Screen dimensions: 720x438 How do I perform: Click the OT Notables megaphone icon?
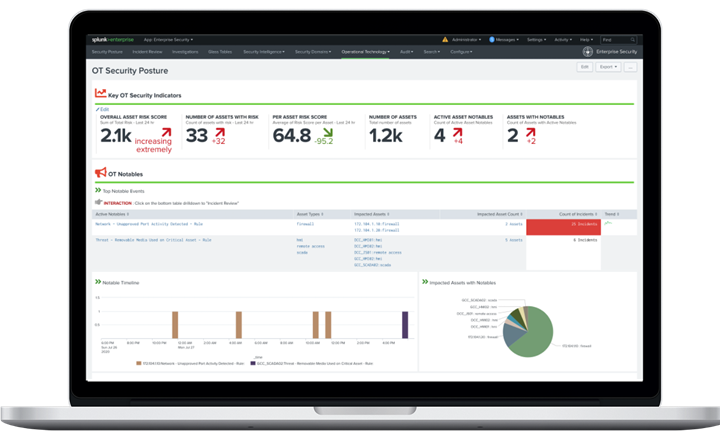101,173
